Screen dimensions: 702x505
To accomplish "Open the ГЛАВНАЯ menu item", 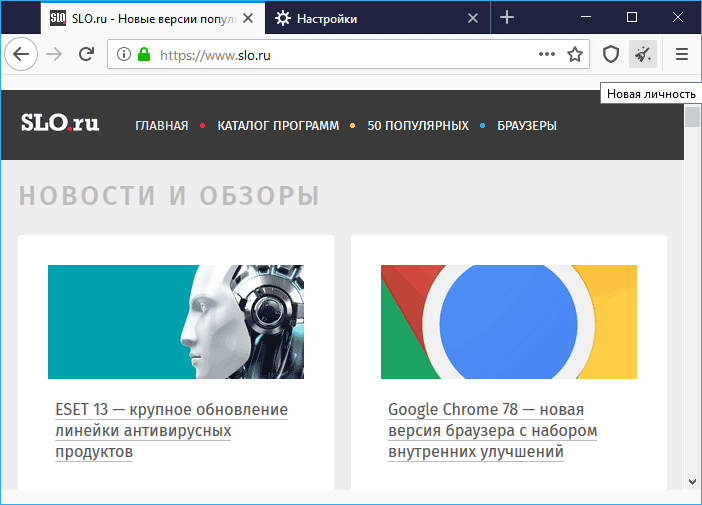I will click(162, 126).
